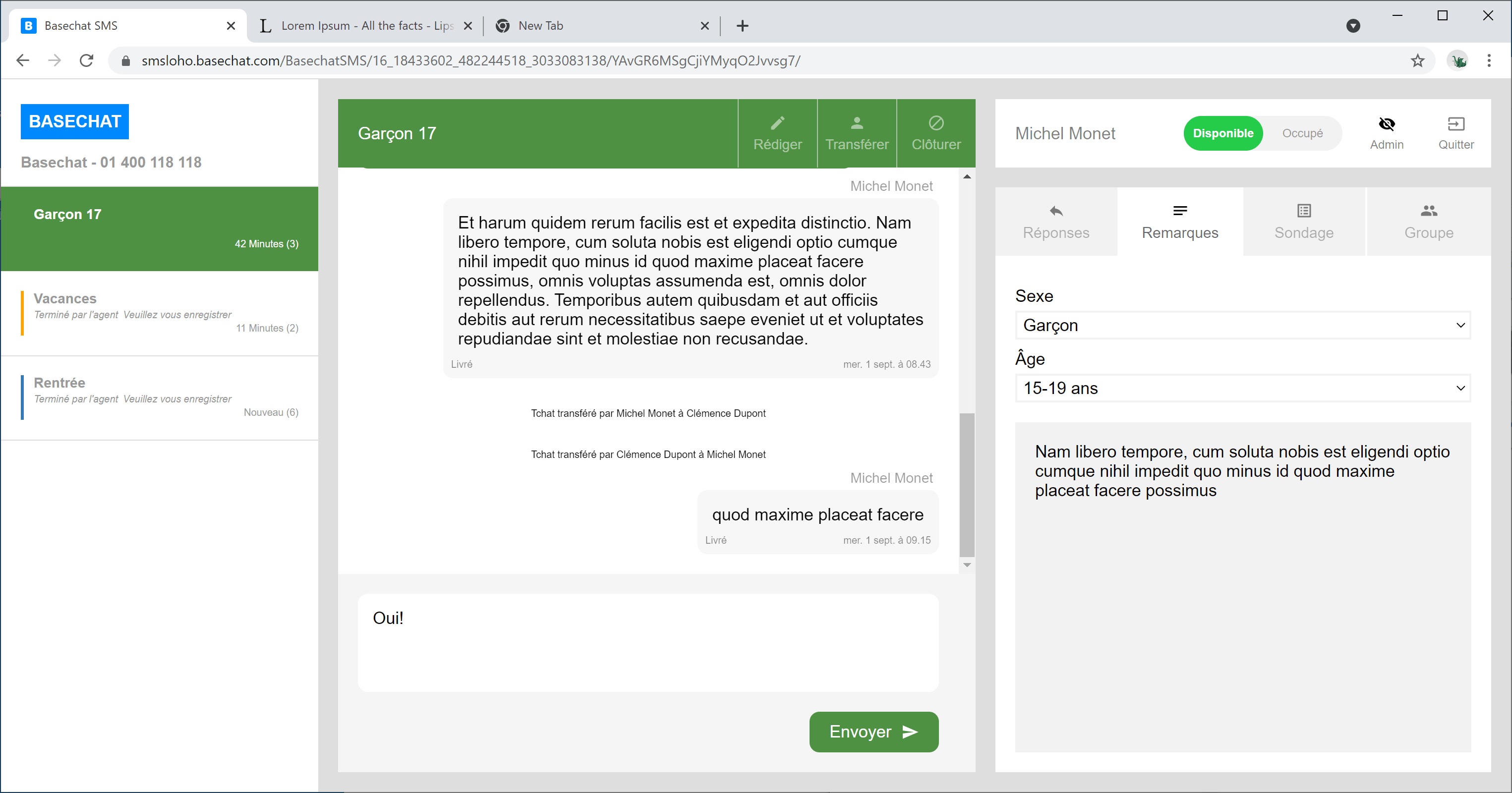The image size is (1512, 793).
Task: Click the Rédiger pencil icon
Action: 777,123
